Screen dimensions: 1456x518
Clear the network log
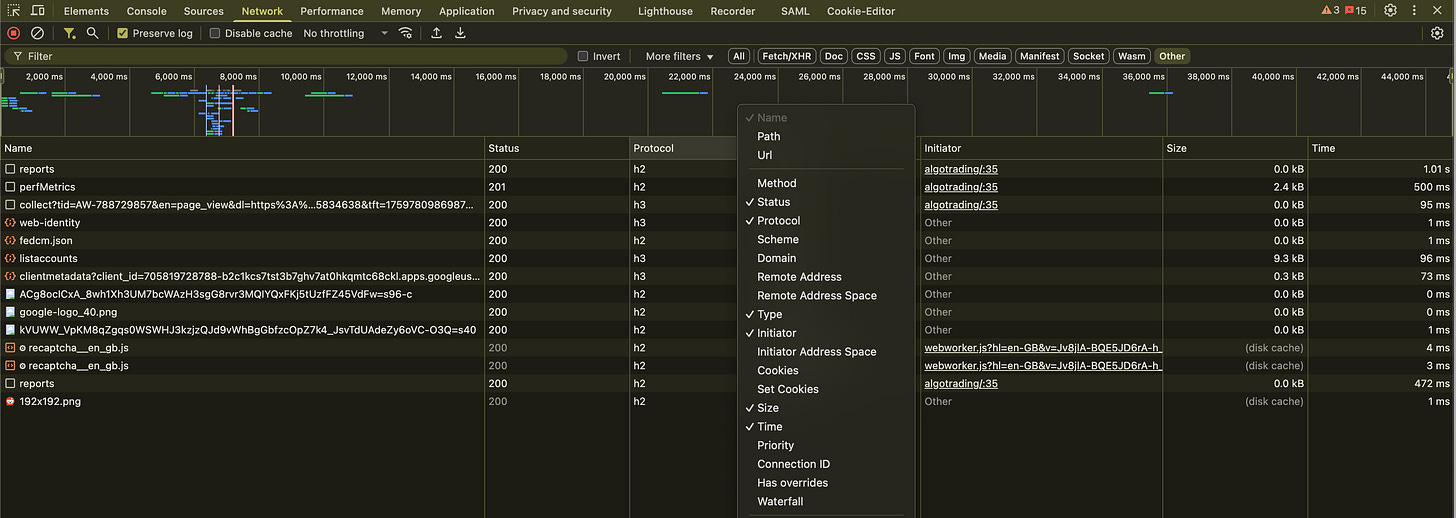[x=37, y=33]
